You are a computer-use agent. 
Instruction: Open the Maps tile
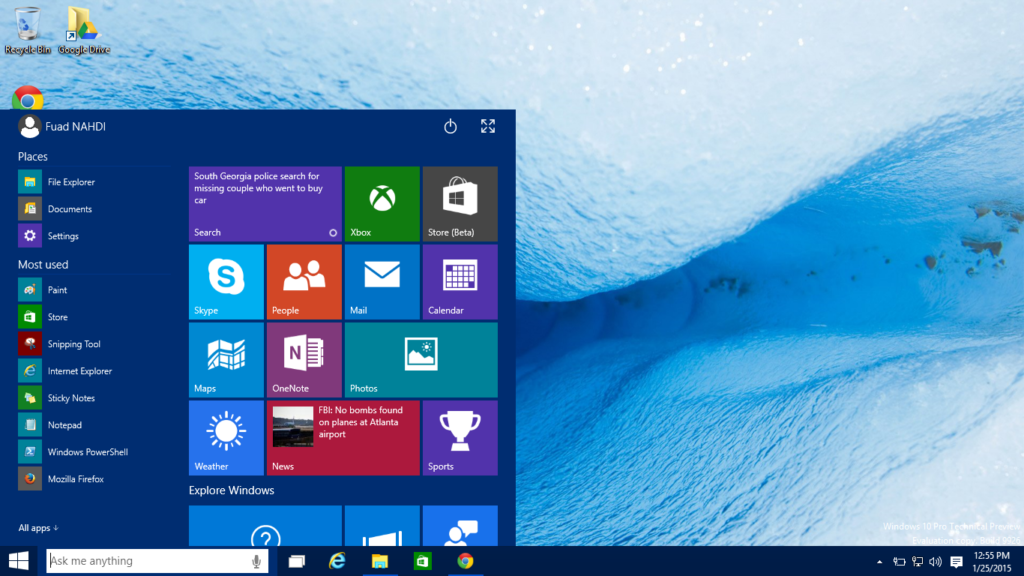[x=225, y=359]
